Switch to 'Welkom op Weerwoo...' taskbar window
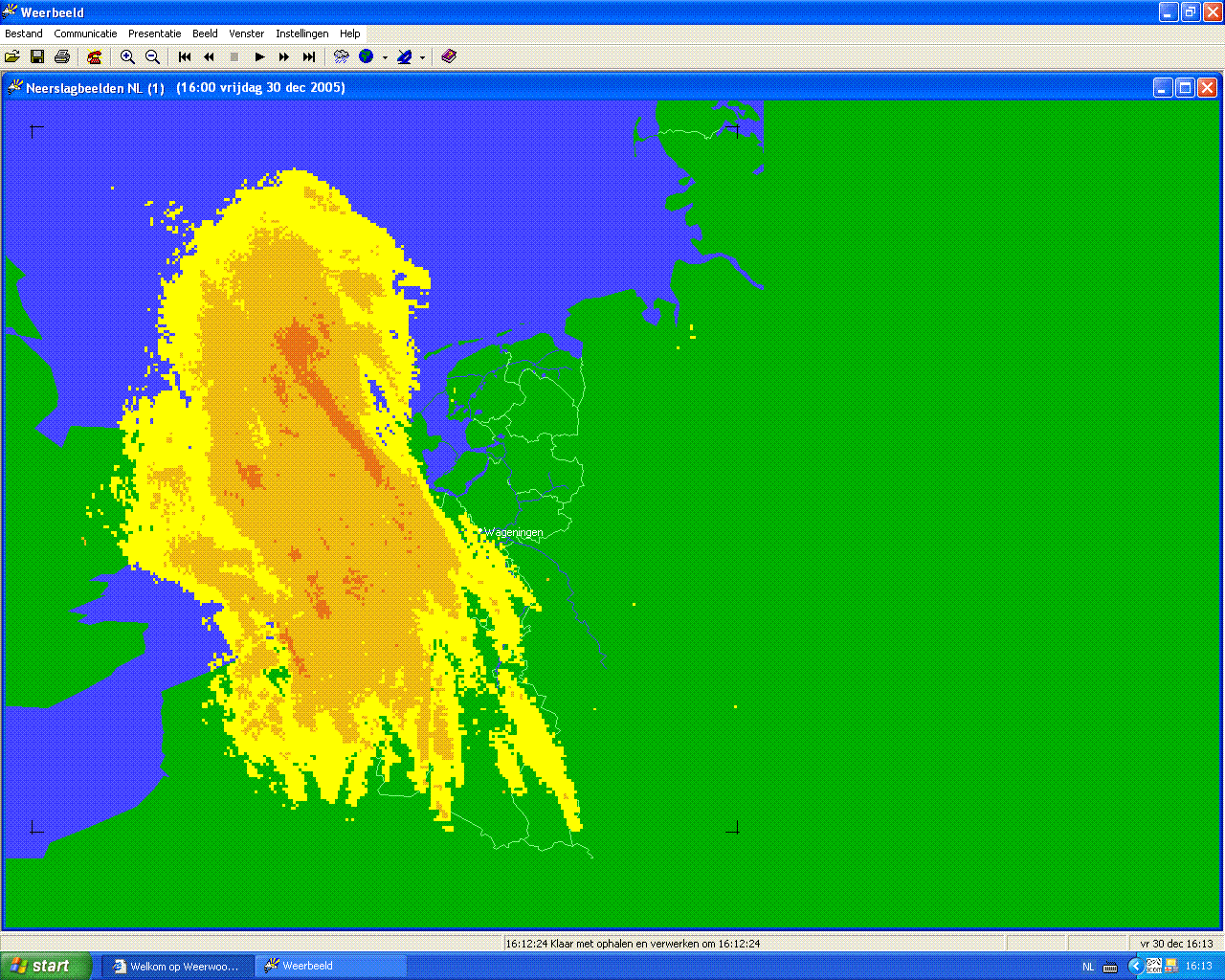Screen dimensions: 1225x980 [x=178, y=967]
